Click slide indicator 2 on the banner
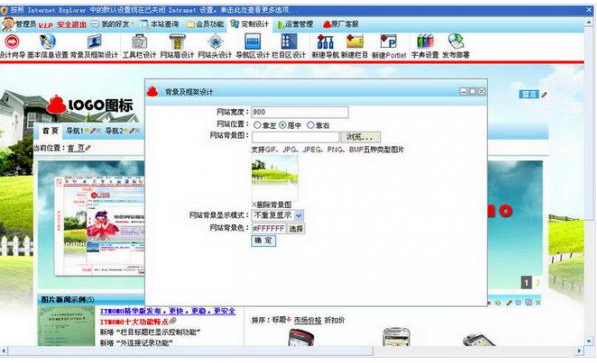 538,282
